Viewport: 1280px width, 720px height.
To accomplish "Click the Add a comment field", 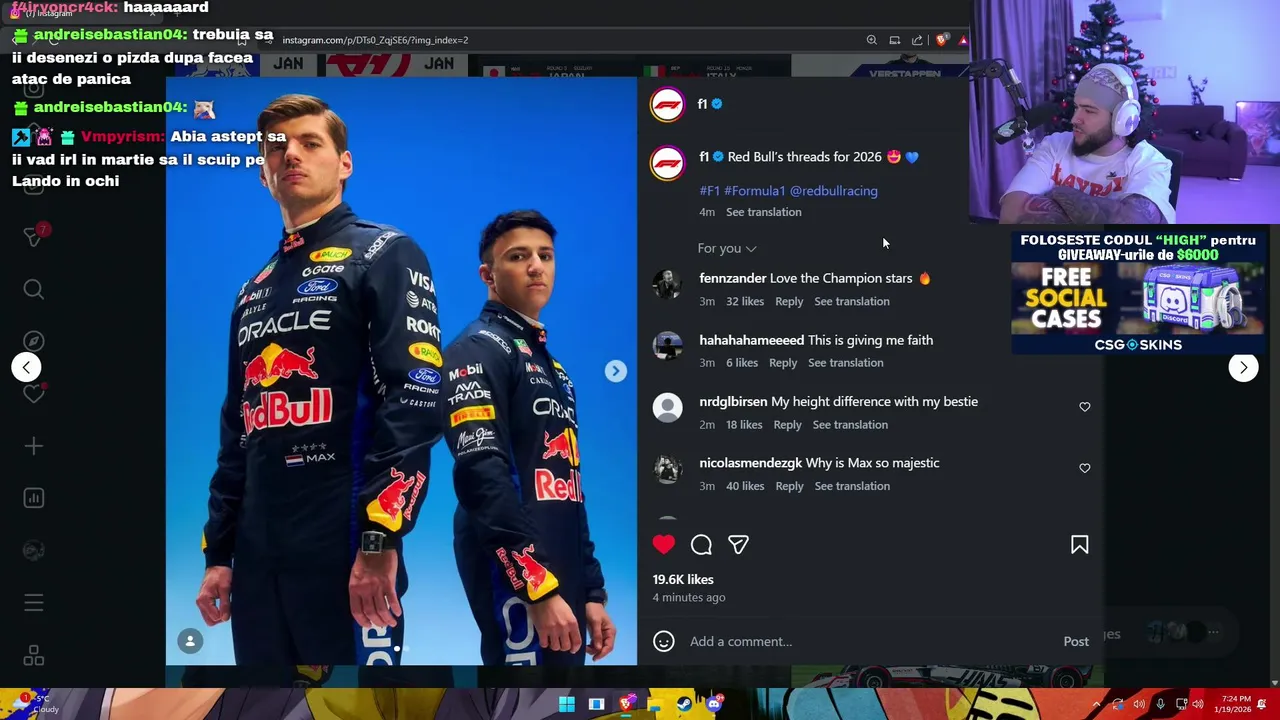I will point(870,641).
